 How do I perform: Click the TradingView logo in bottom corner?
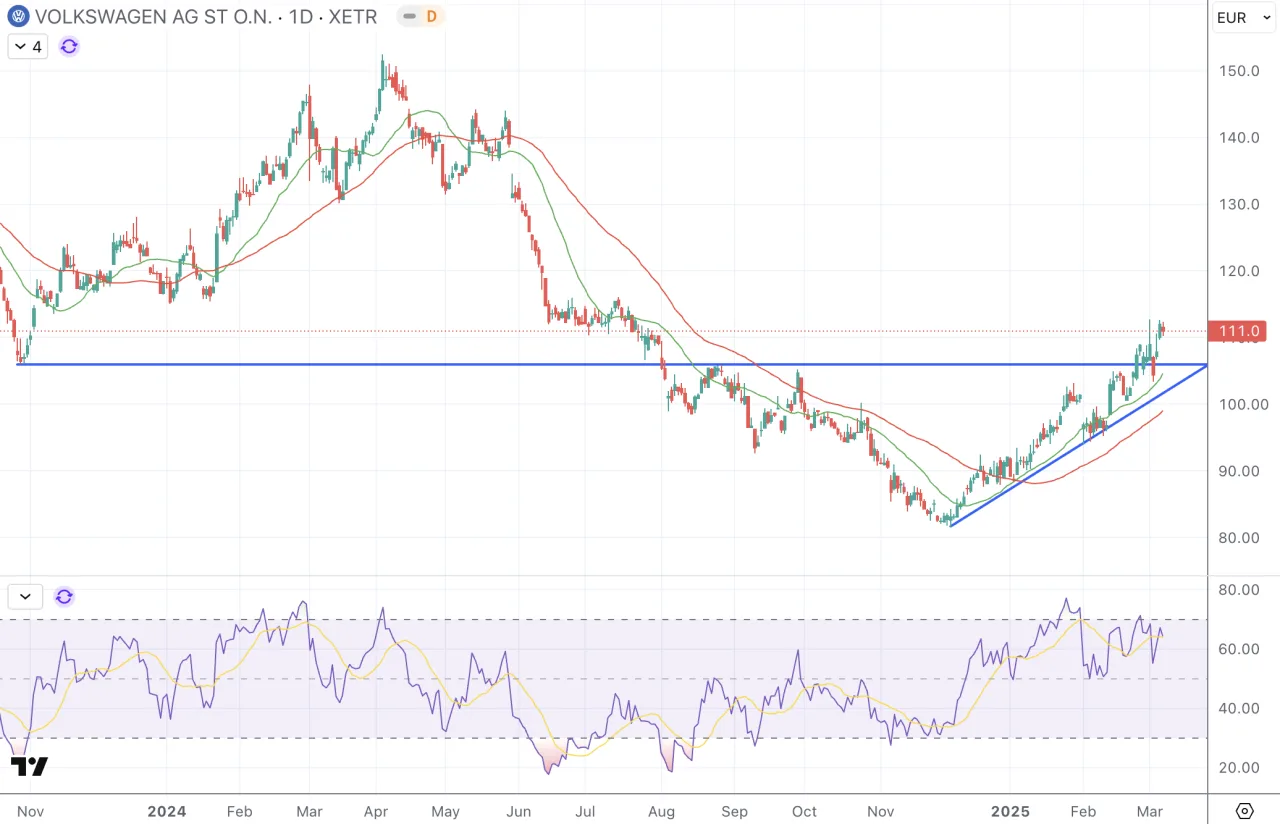coord(30,767)
